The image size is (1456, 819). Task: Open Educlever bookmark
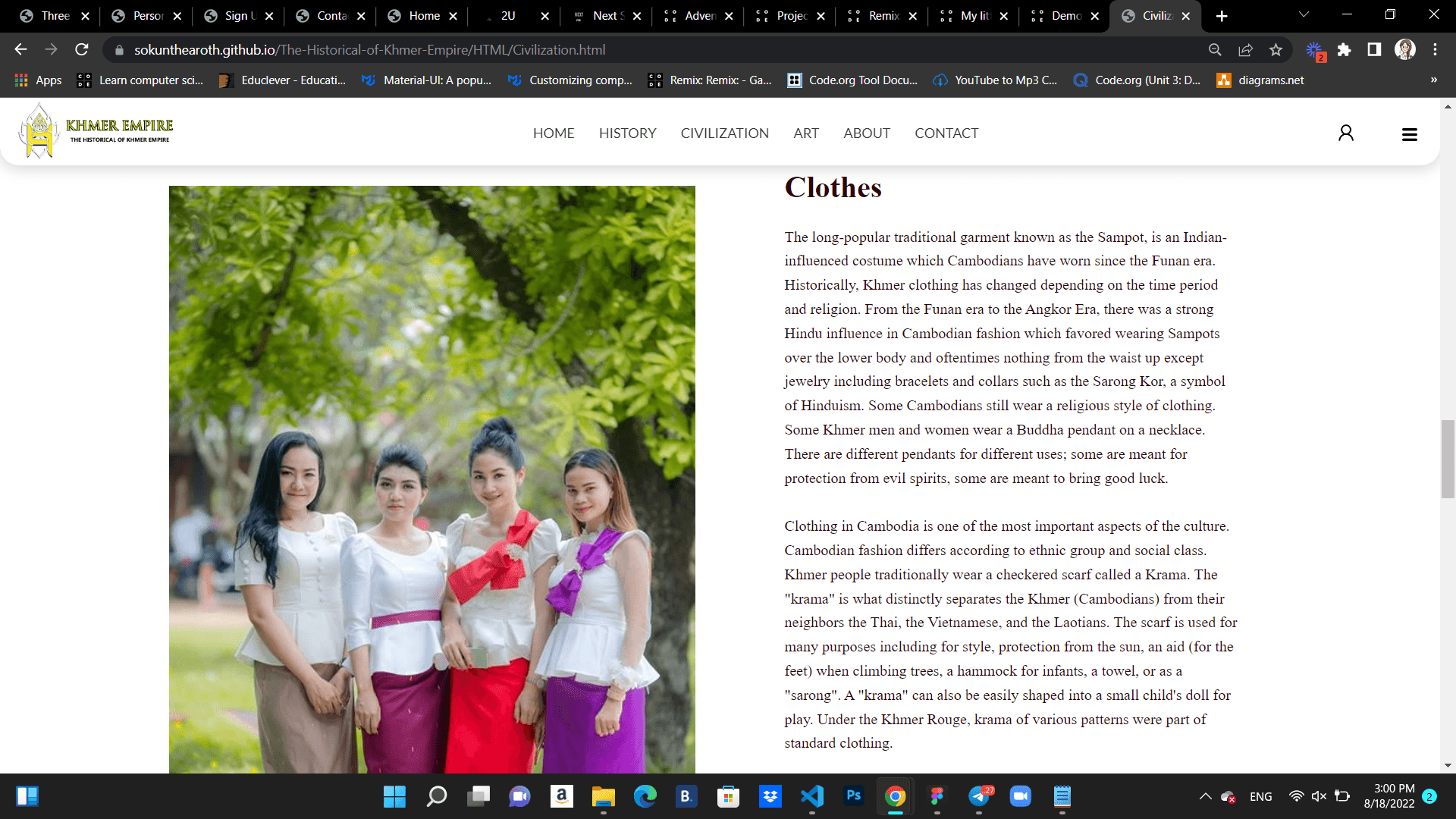click(x=282, y=80)
